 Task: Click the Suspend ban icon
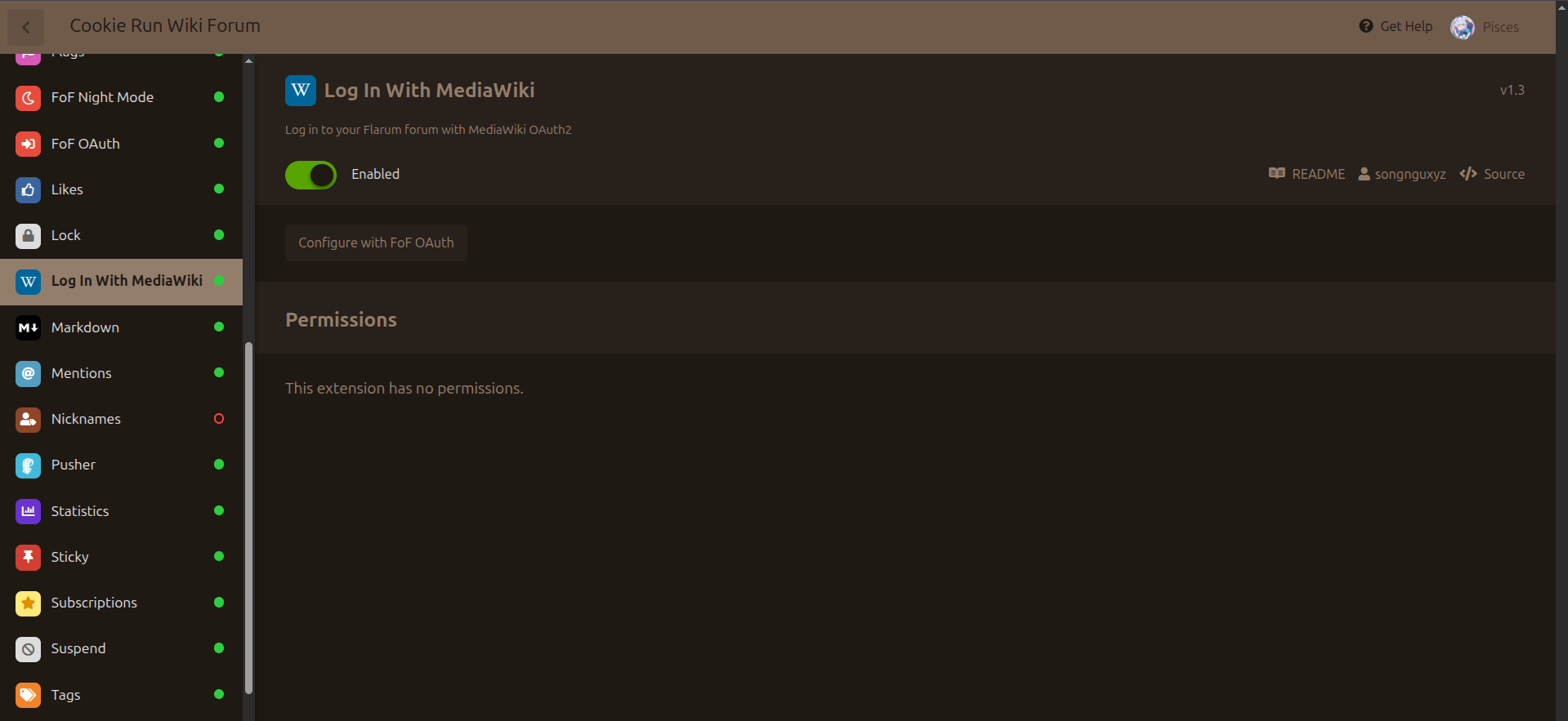[28, 648]
